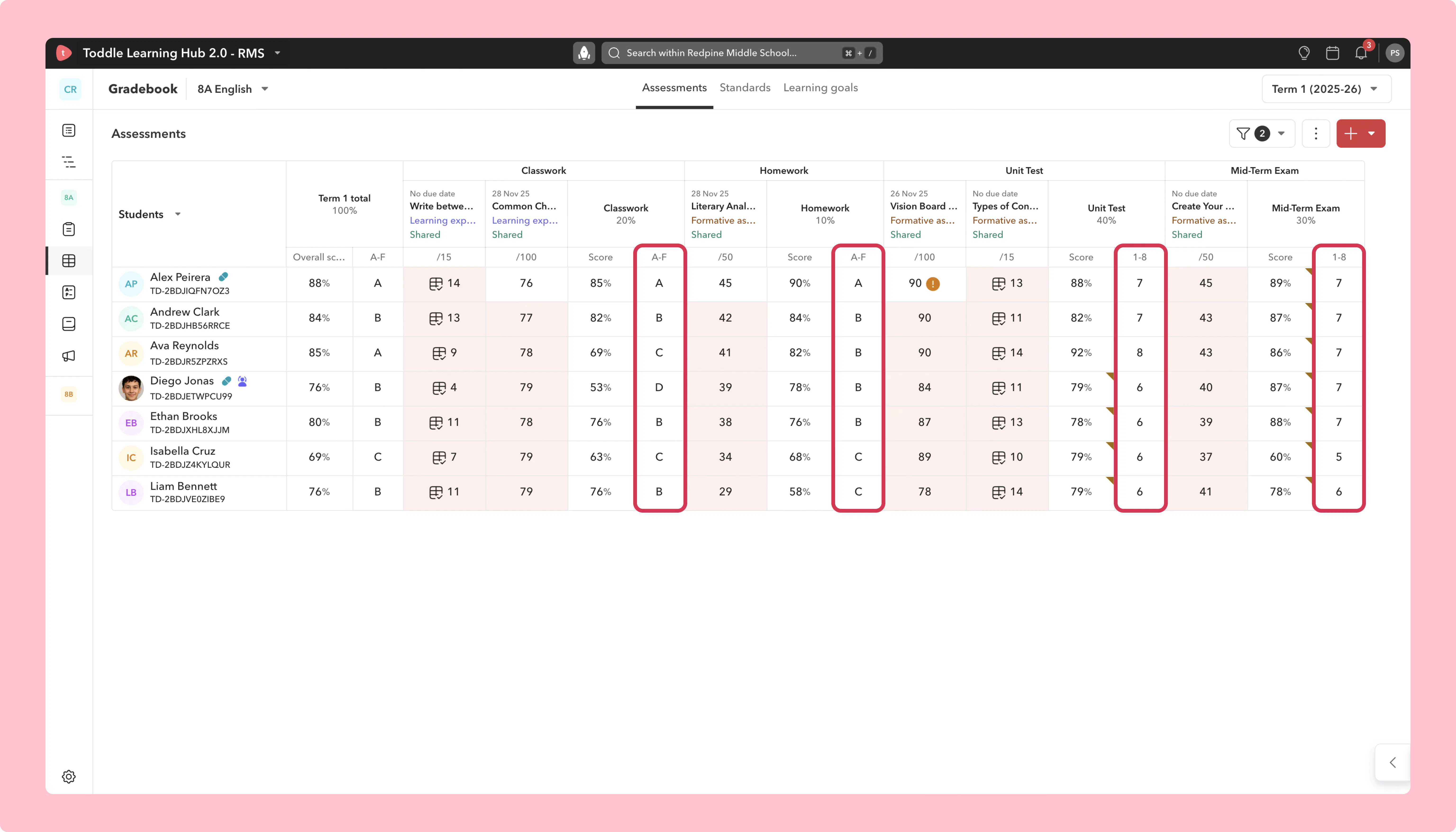Click Ethan Brooks's Vision Board score 87
The width and height of the screenshot is (1456, 832).
924,422
